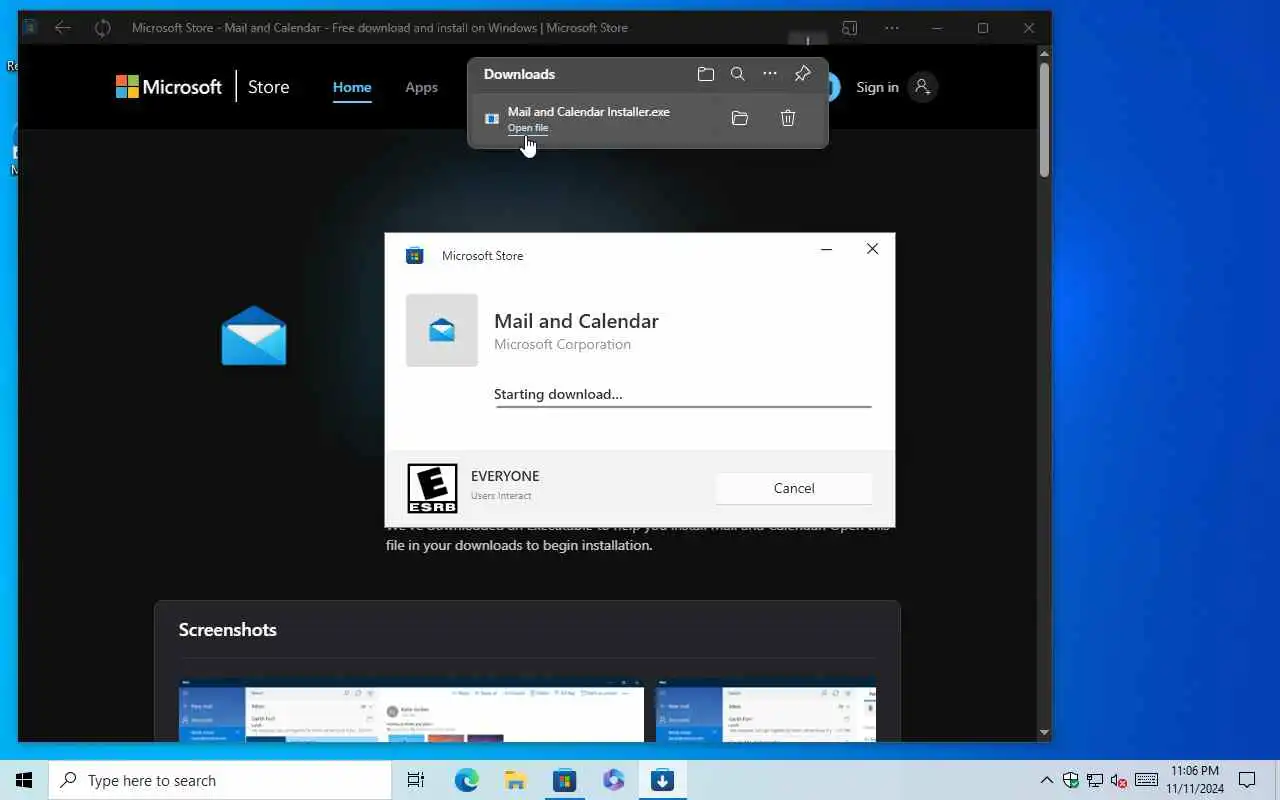Launch Microsoft Edge from the taskbar
Screen dimensions: 1280x800
(x=467, y=780)
